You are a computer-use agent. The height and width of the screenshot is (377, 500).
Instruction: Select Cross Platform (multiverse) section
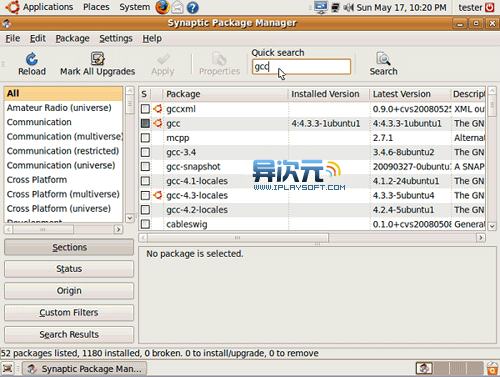click(x=63, y=194)
